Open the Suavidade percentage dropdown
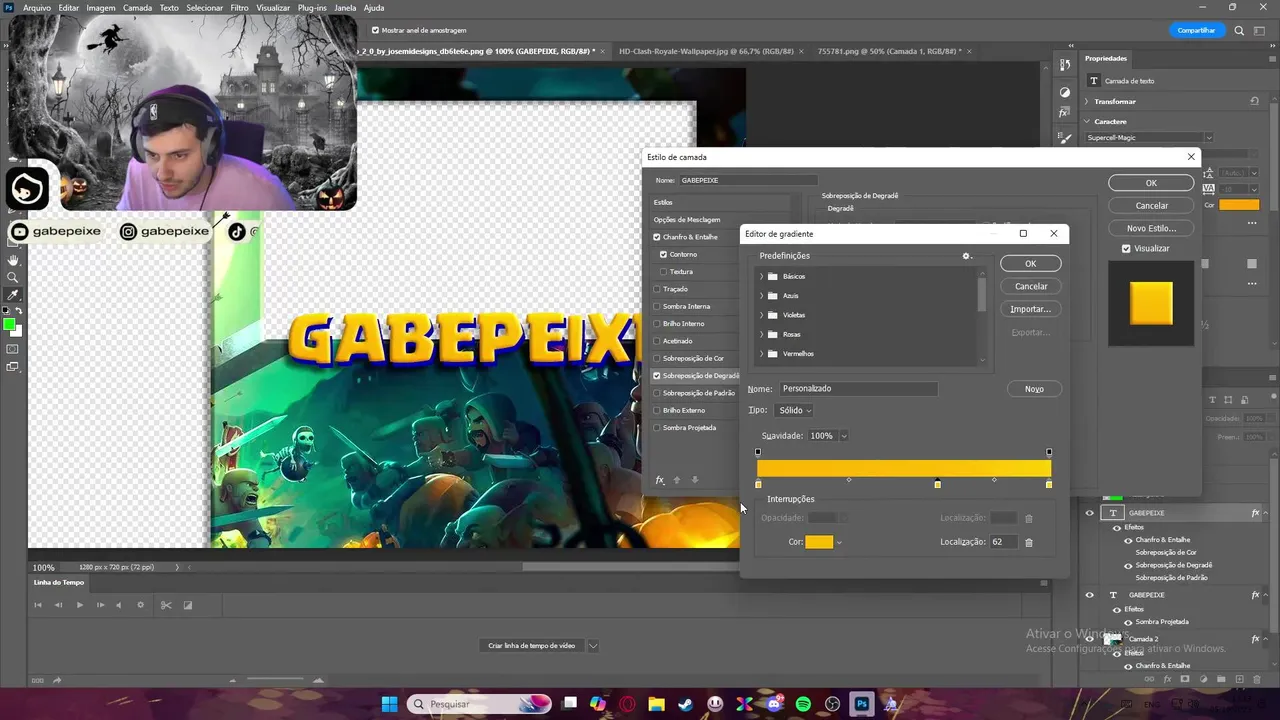The width and height of the screenshot is (1280, 720). click(843, 436)
